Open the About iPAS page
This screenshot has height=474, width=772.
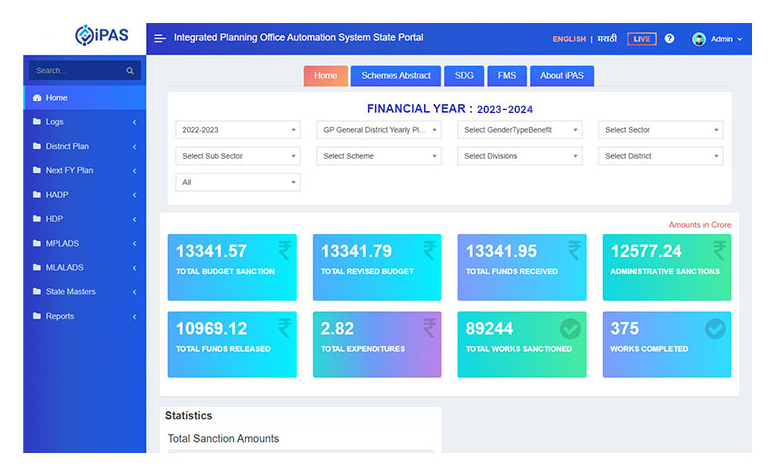tap(562, 76)
